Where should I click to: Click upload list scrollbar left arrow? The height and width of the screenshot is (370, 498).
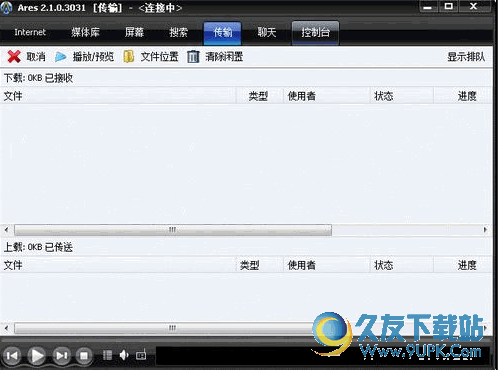[6, 328]
